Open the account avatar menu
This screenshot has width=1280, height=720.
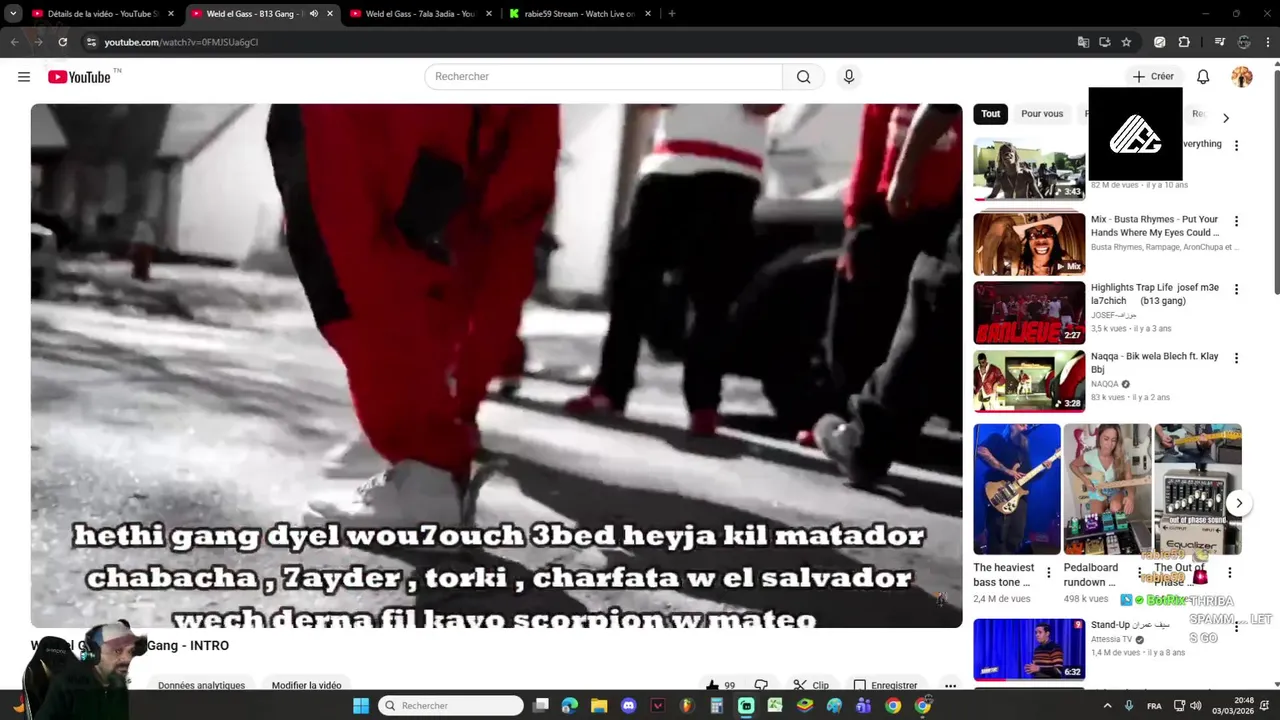pyautogui.click(x=1242, y=77)
